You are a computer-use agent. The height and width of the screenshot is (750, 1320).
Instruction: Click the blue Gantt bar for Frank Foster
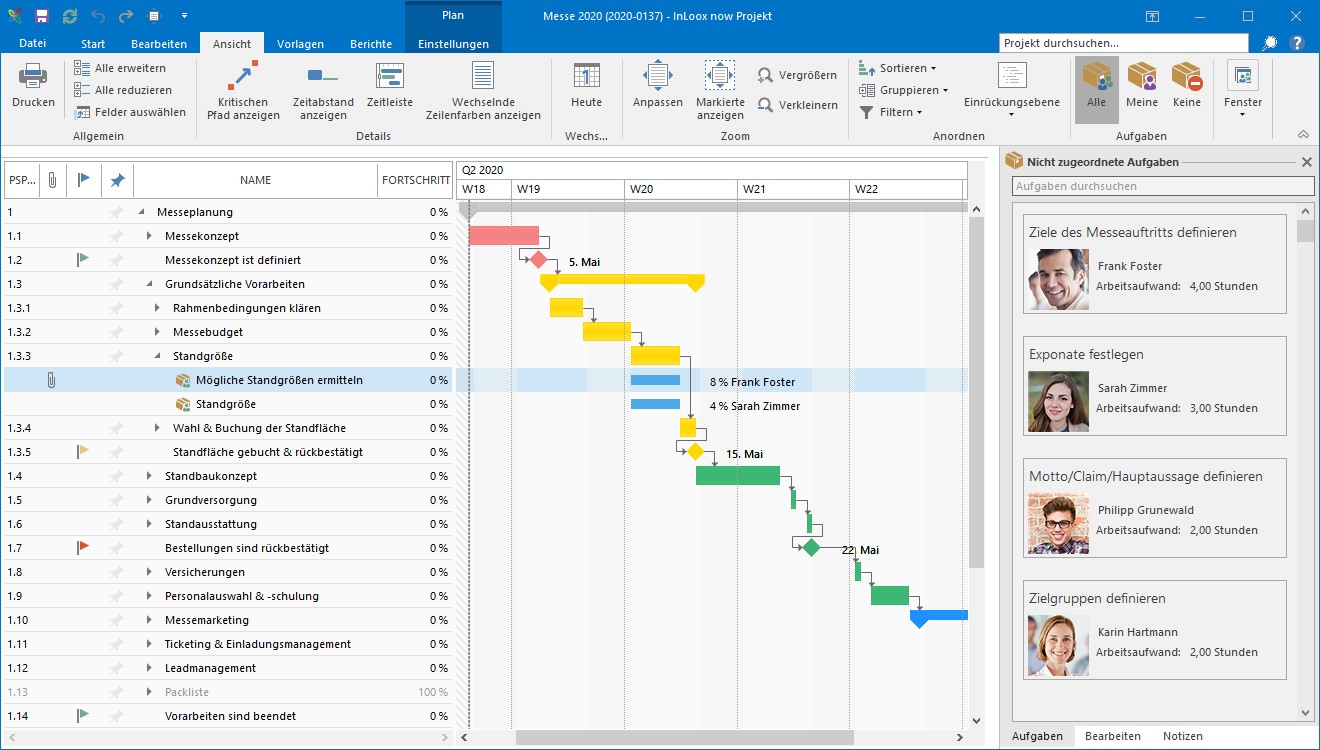pos(655,380)
